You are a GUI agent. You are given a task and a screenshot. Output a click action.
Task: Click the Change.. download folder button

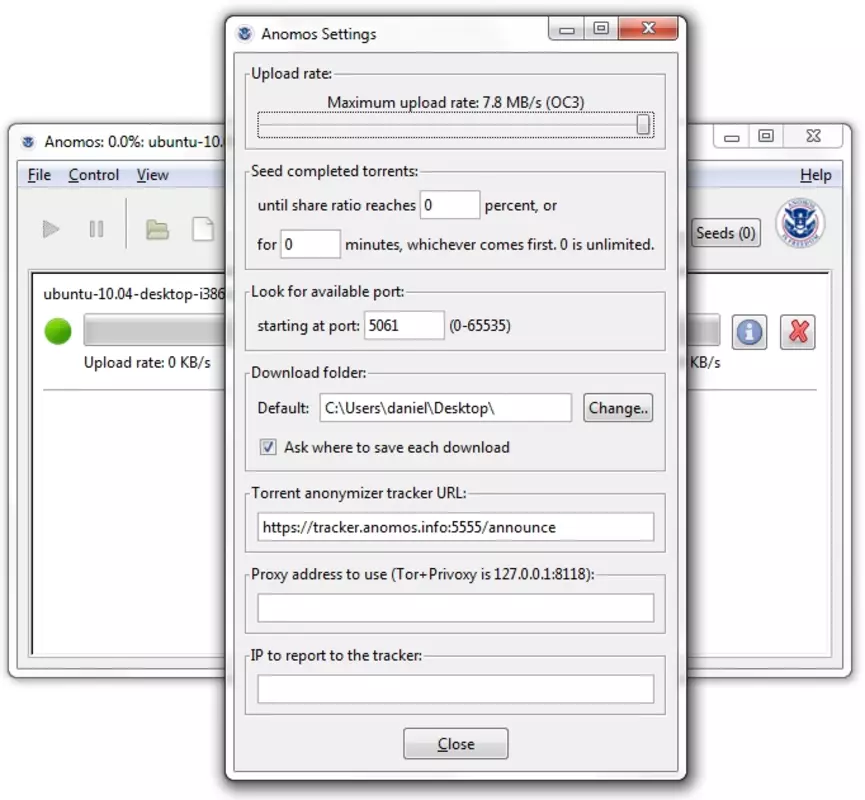[618, 408]
